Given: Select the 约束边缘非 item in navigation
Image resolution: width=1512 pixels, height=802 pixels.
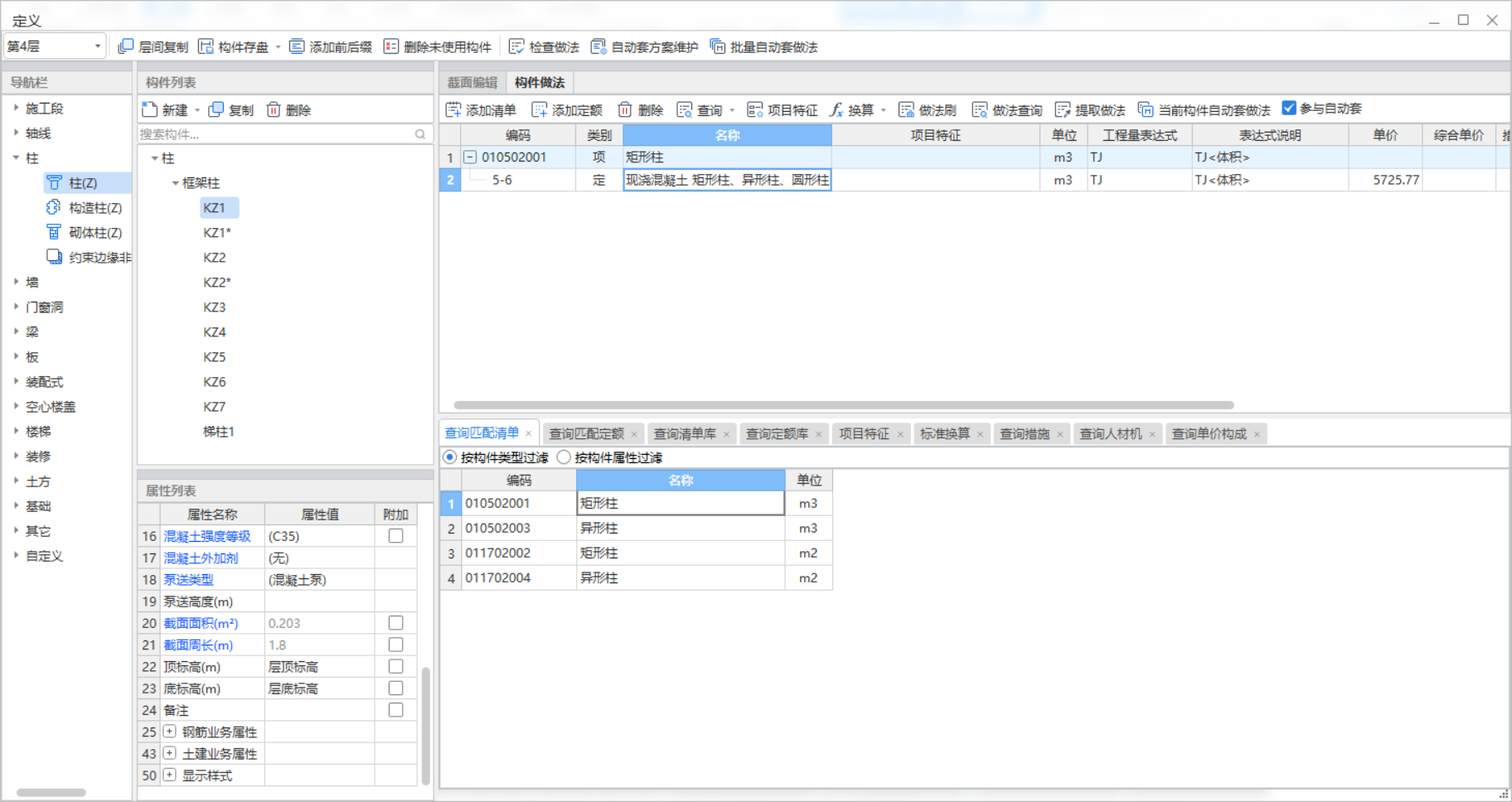Looking at the screenshot, I should click(x=89, y=258).
